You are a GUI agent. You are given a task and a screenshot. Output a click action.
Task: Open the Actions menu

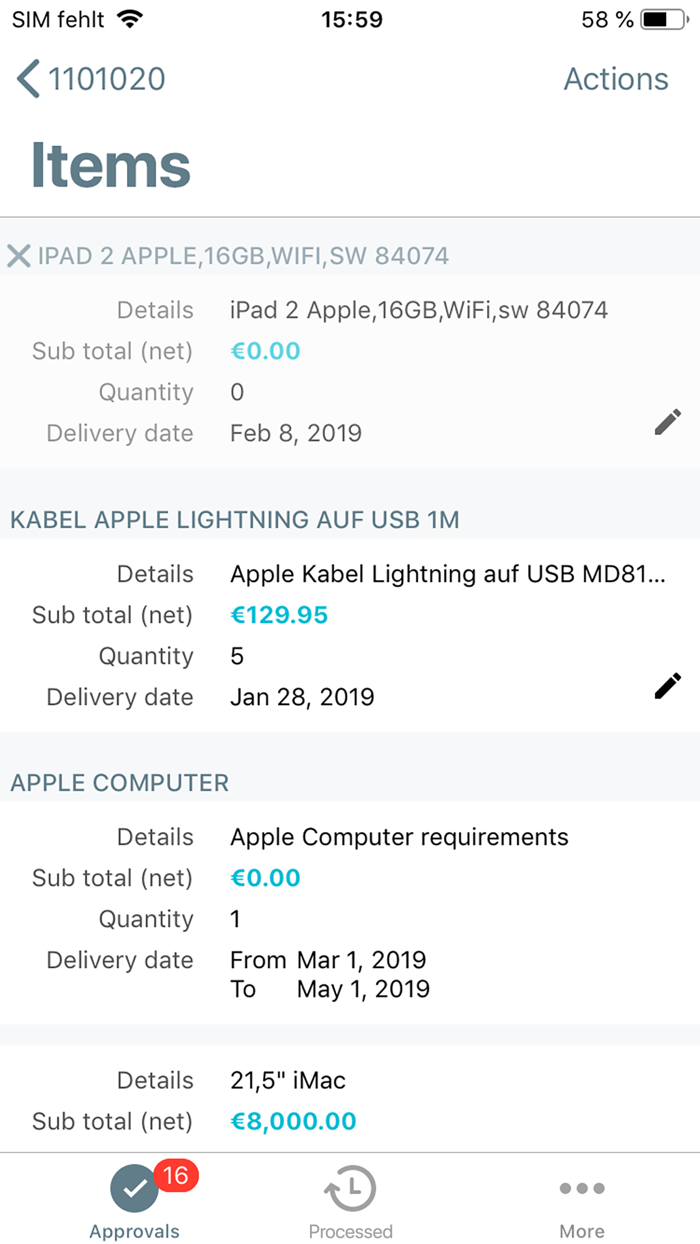click(x=615, y=79)
